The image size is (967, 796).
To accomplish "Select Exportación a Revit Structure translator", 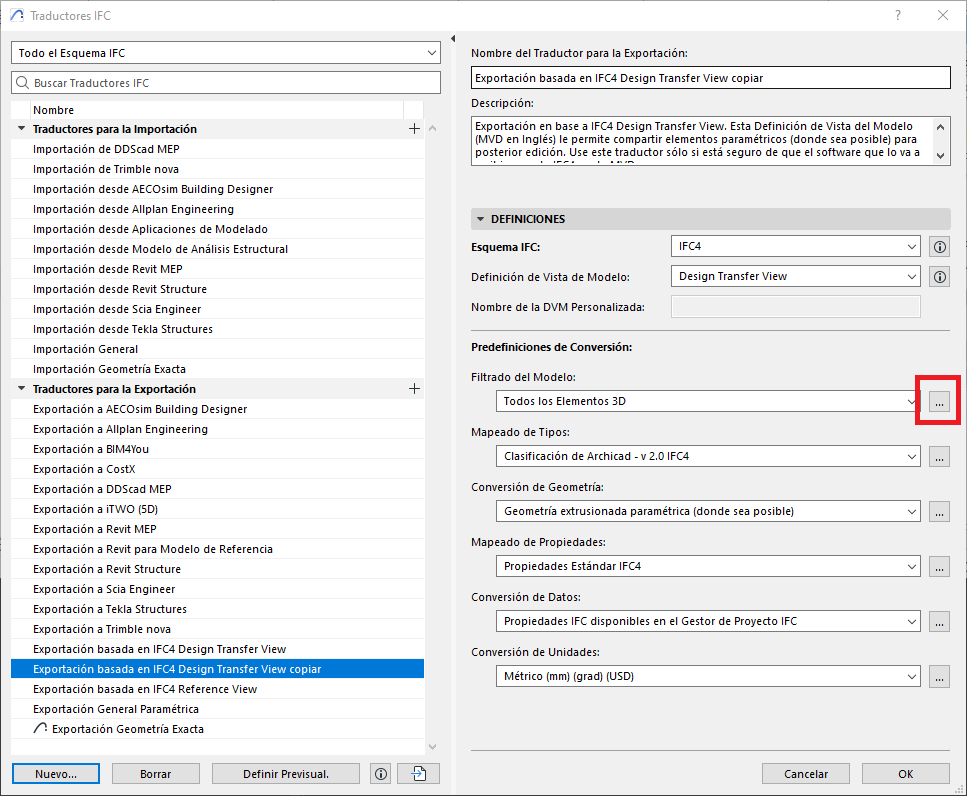I will [107, 569].
